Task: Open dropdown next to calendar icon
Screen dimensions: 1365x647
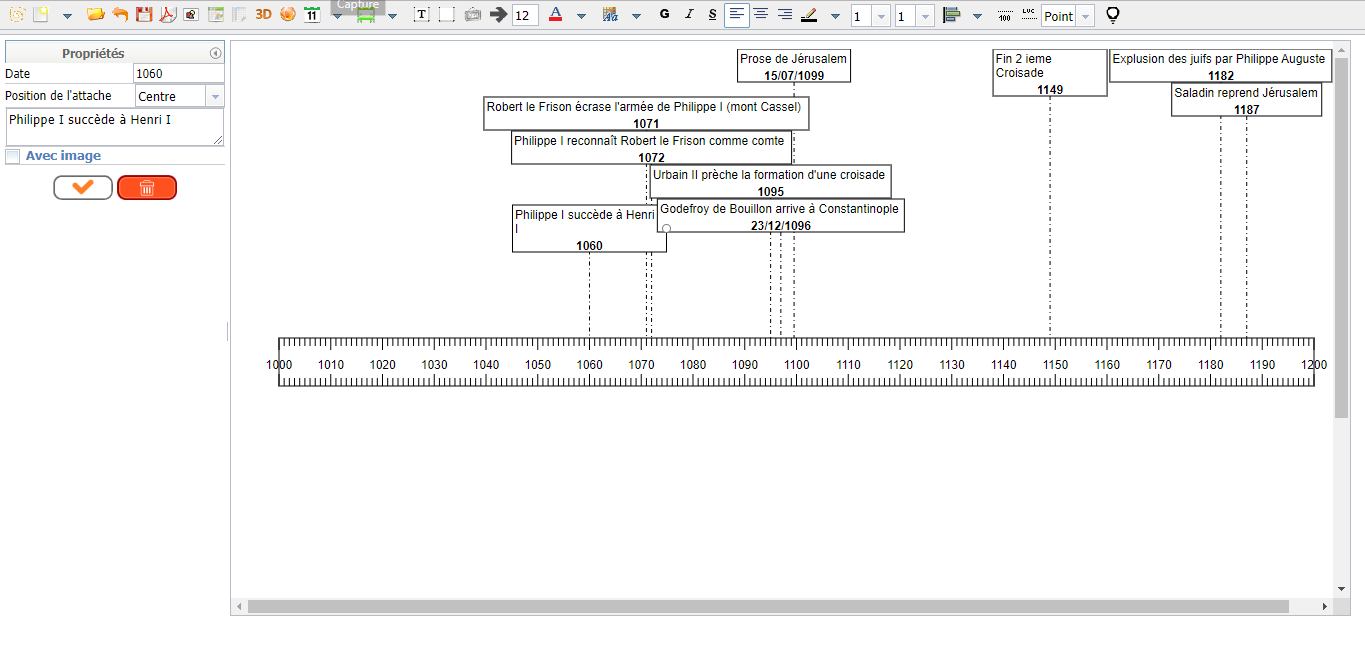Action: [x=337, y=16]
